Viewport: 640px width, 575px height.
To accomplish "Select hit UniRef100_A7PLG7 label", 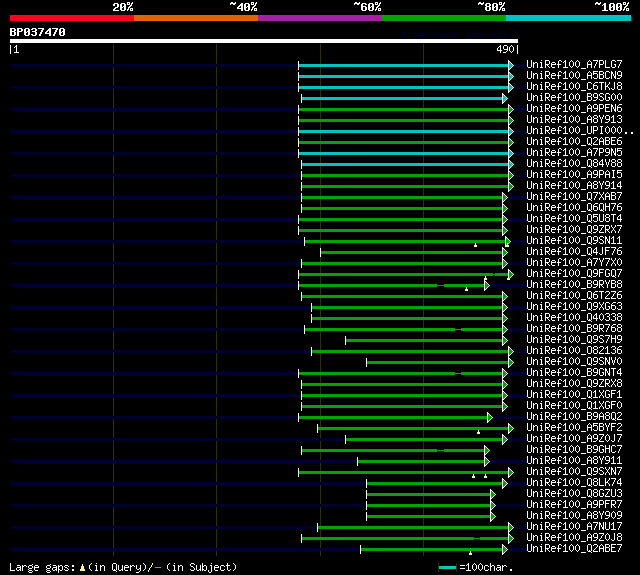I will (x=574, y=64).
